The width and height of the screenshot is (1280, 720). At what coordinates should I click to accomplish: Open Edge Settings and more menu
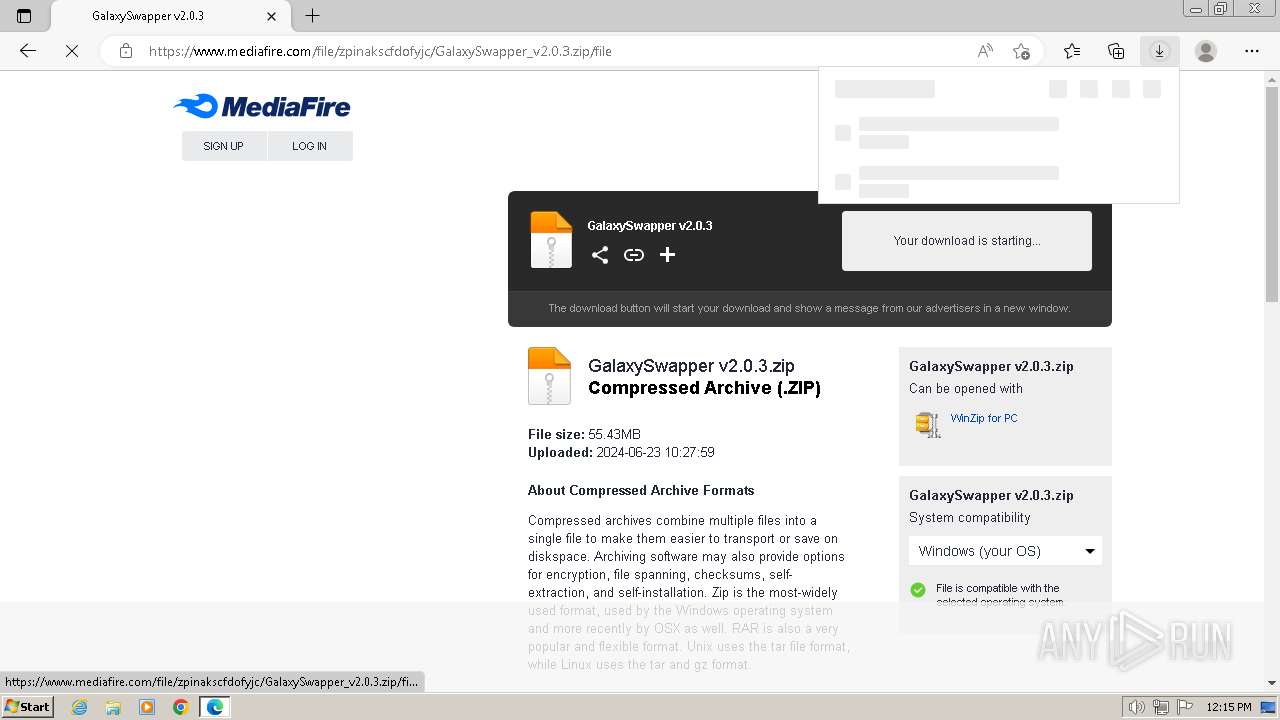(x=1252, y=51)
